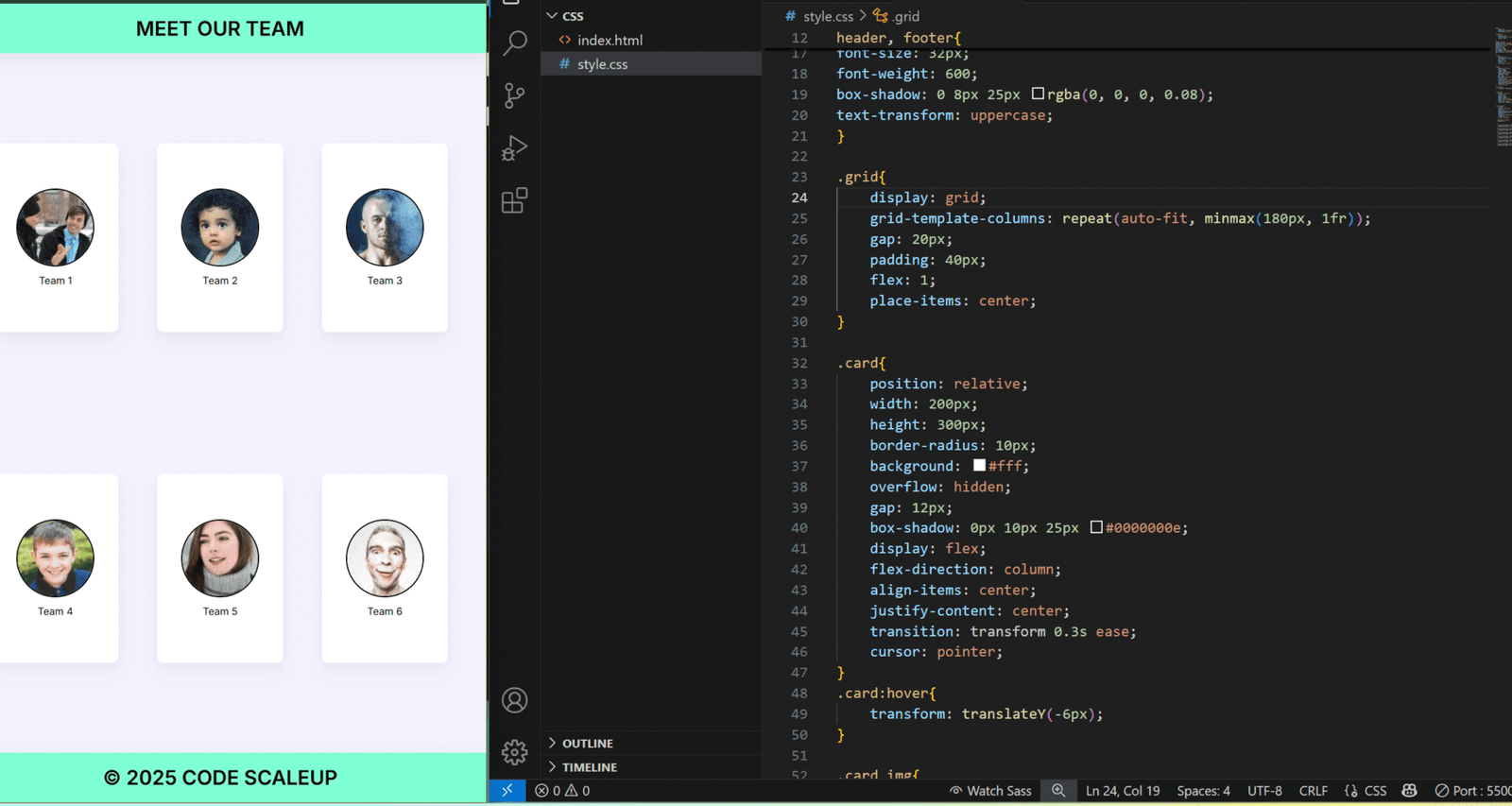Open the Extensions view
The width and height of the screenshot is (1512, 806).
[514, 200]
